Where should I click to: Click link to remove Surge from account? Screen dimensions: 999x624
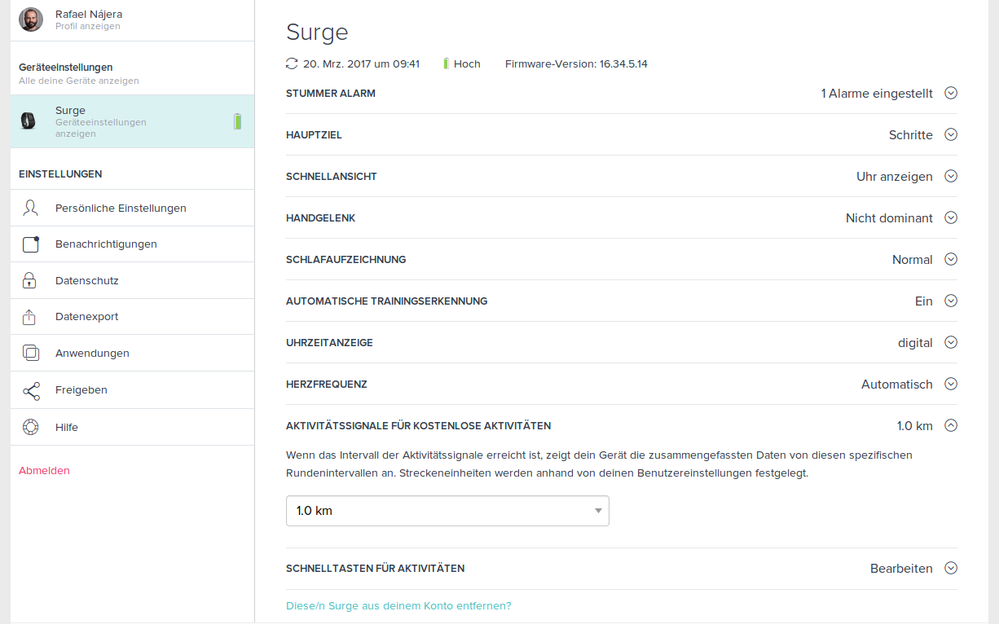pos(398,606)
